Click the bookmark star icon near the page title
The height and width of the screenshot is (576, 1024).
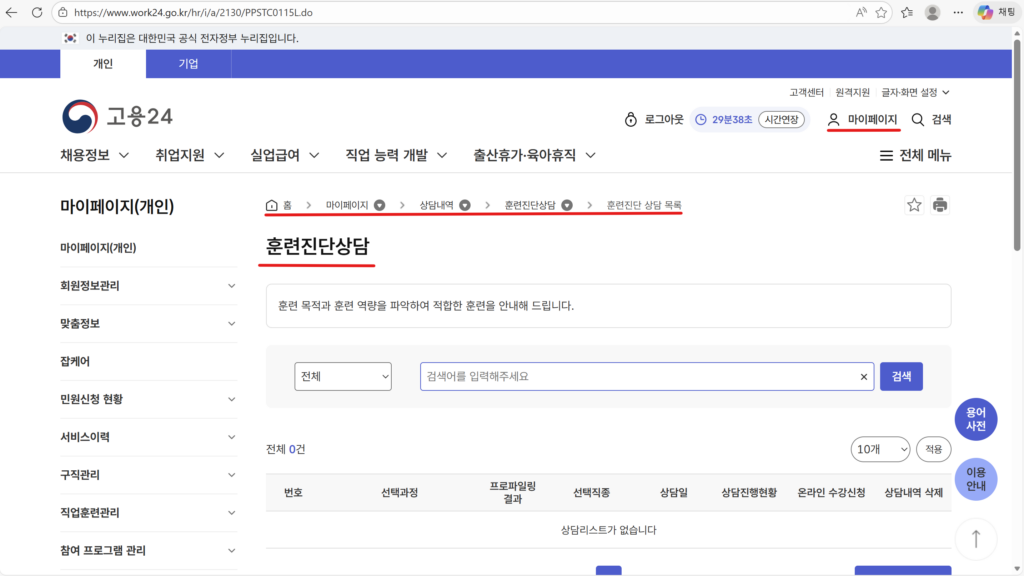point(913,204)
